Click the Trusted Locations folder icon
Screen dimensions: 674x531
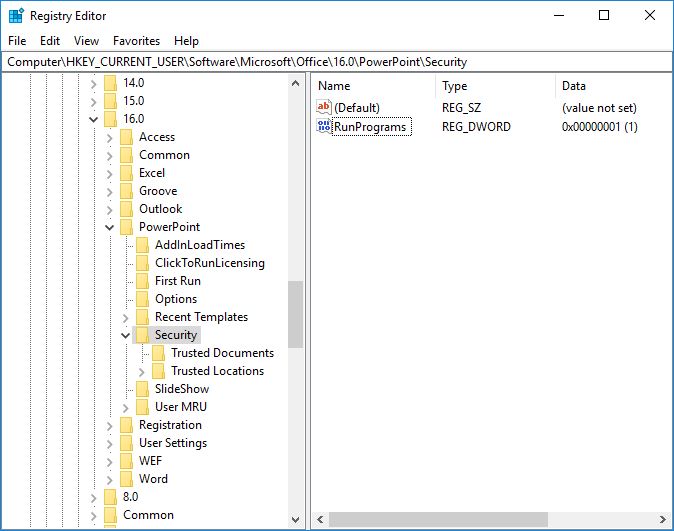coord(158,371)
